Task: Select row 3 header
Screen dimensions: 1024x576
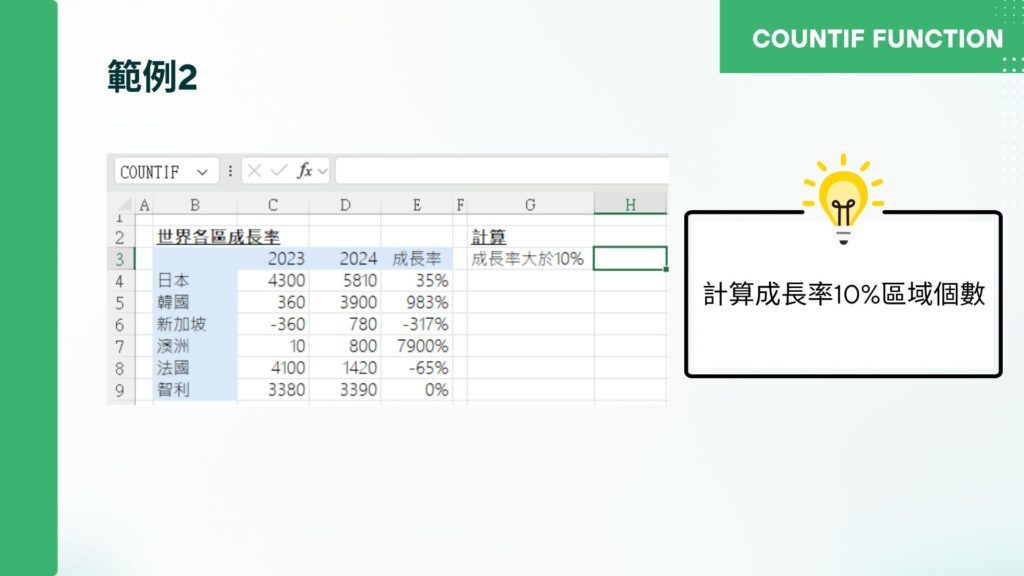Action: [x=120, y=259]
